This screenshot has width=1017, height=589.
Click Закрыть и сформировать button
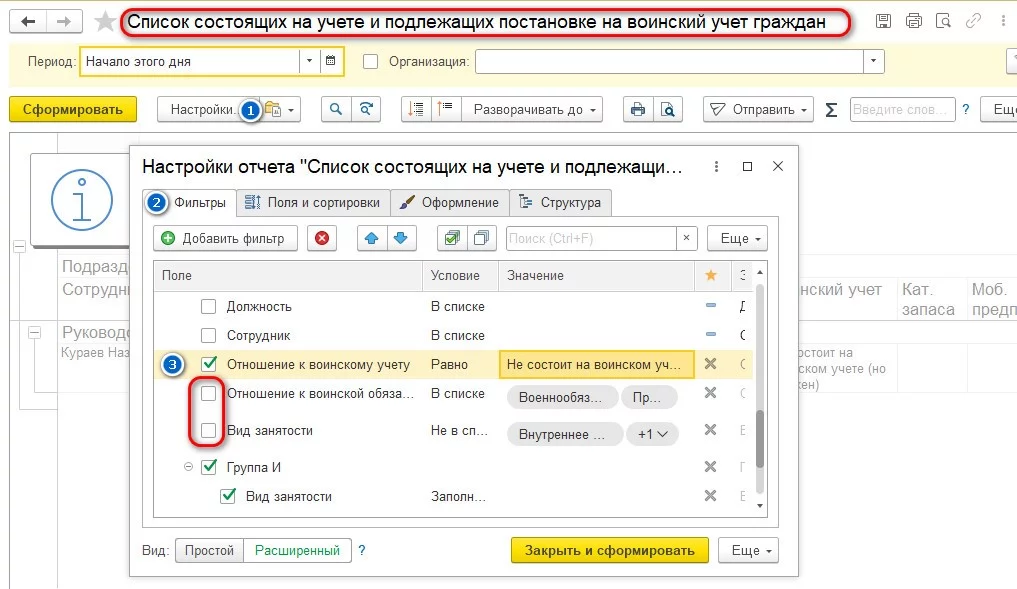610,550
